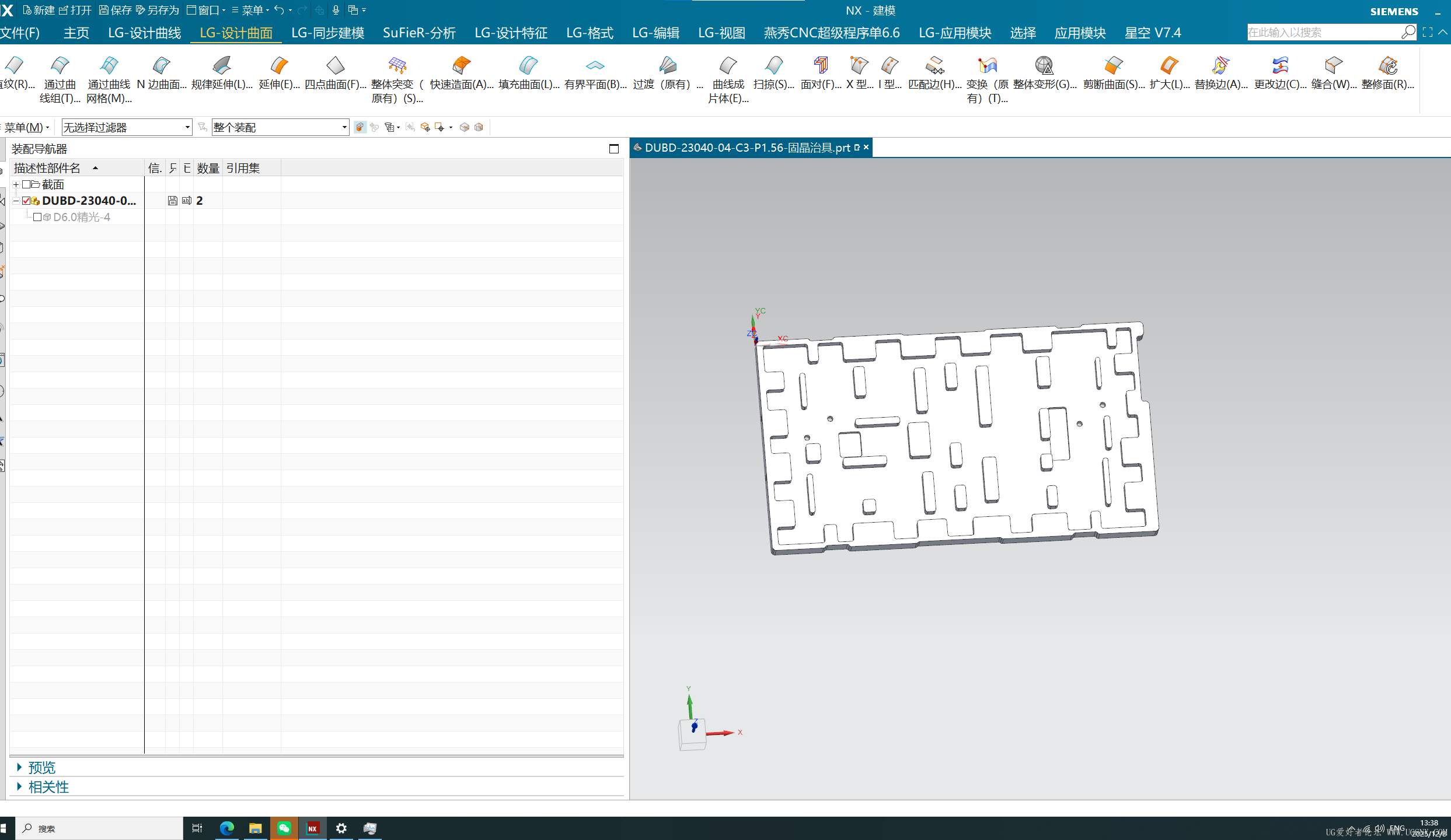Click the N-sided surface (N 边曲面) icon
The image size is (1451, 840).
(161, 66)
